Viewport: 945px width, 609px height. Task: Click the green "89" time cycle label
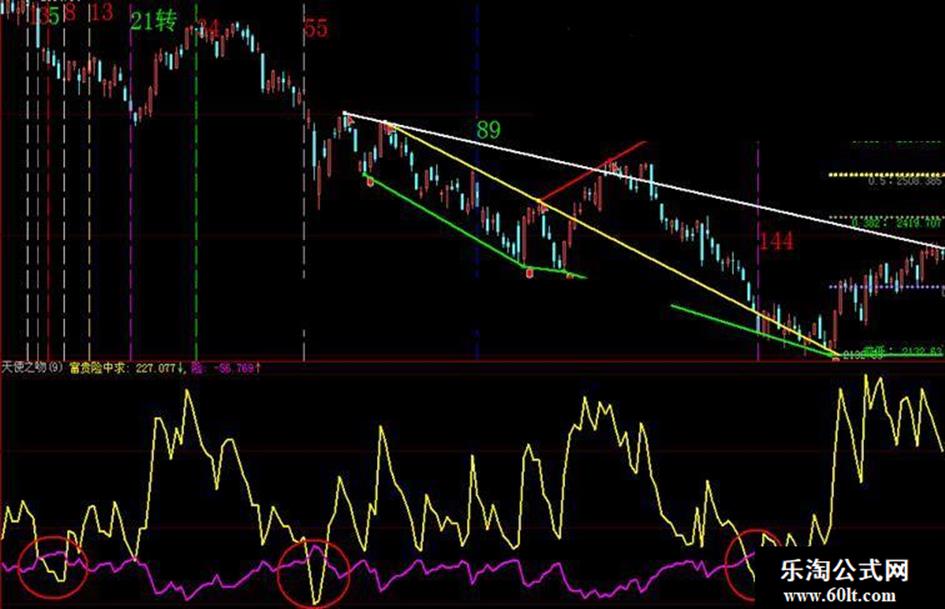pos(488,129)
